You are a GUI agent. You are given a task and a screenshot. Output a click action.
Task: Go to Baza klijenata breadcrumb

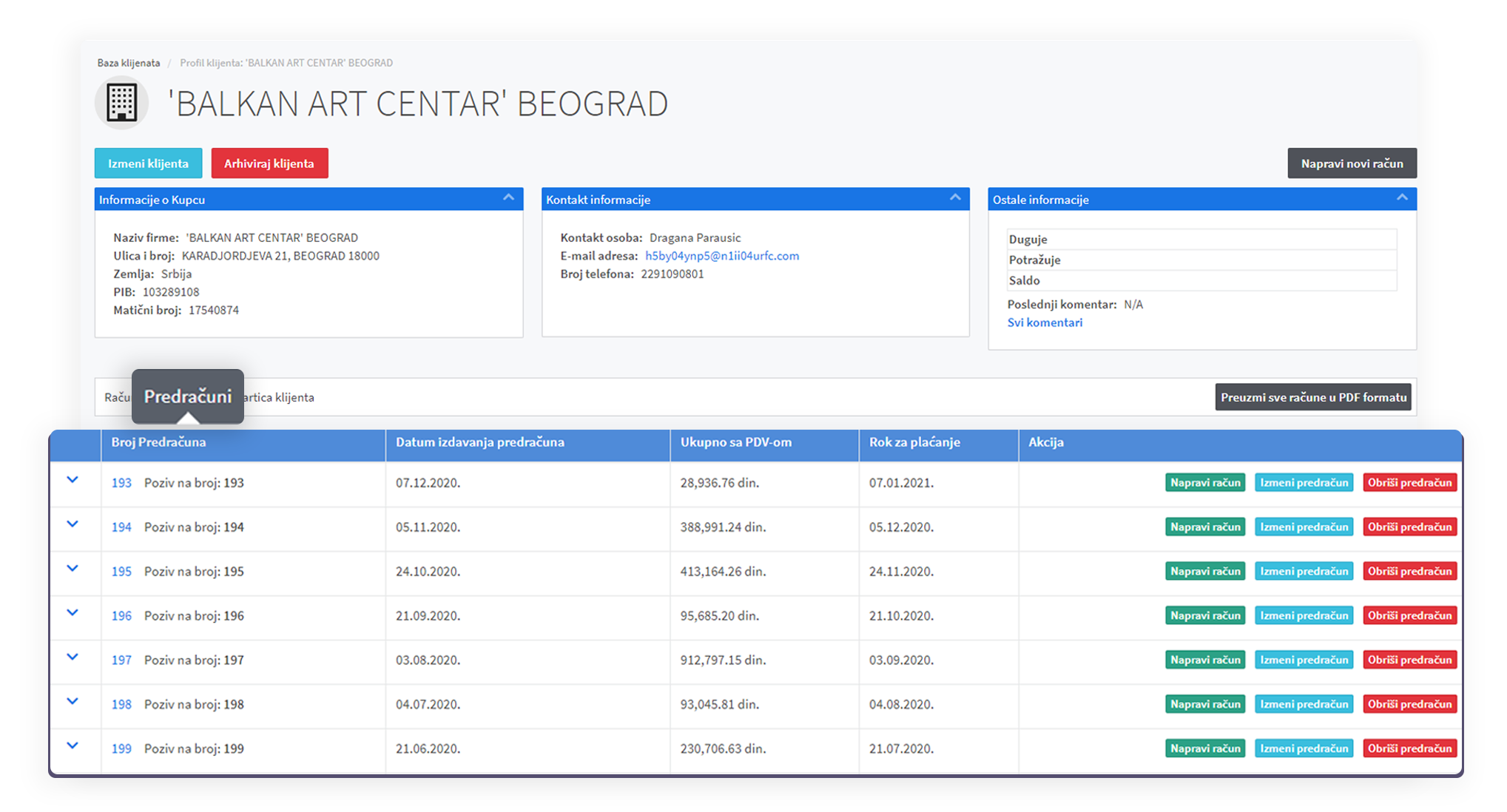(x=129, y=63)
